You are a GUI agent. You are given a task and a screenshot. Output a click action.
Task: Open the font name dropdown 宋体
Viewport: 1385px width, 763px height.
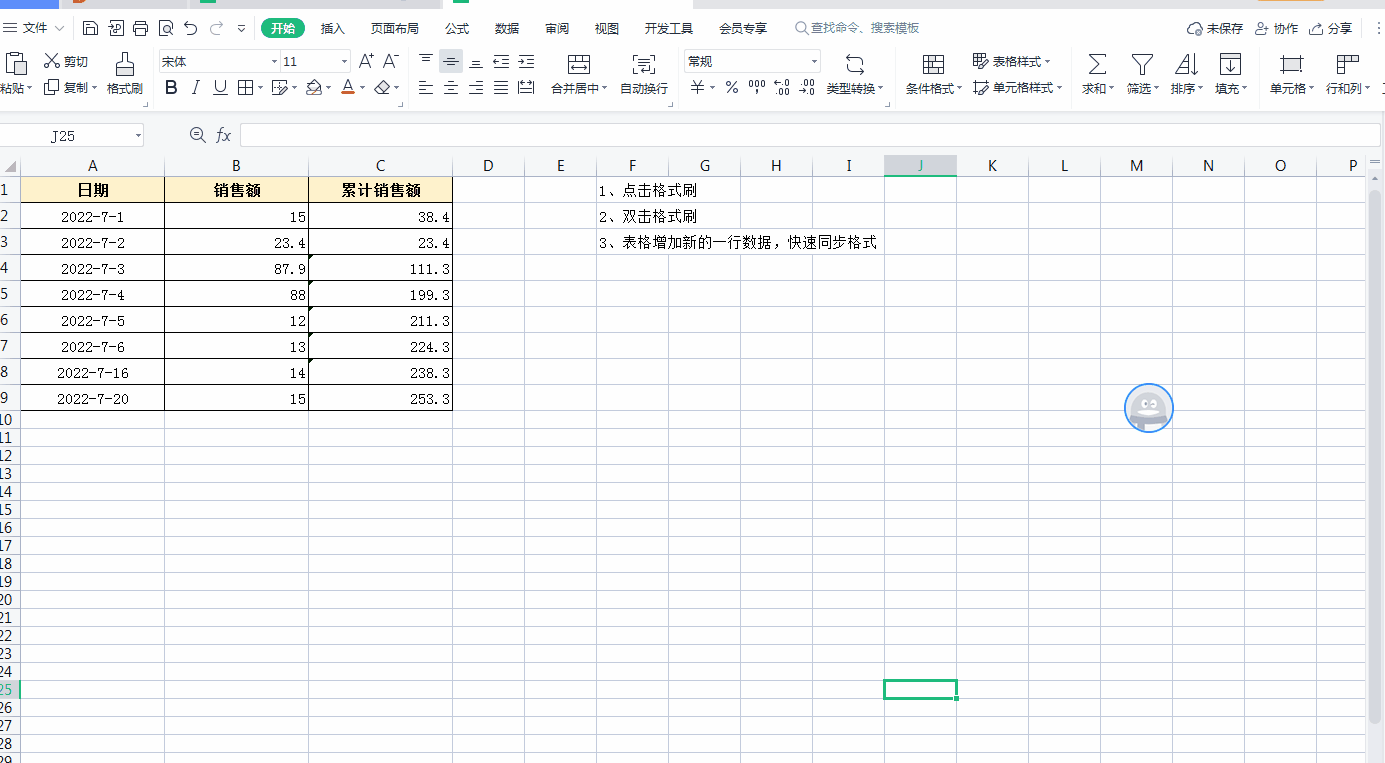(274, 62)
